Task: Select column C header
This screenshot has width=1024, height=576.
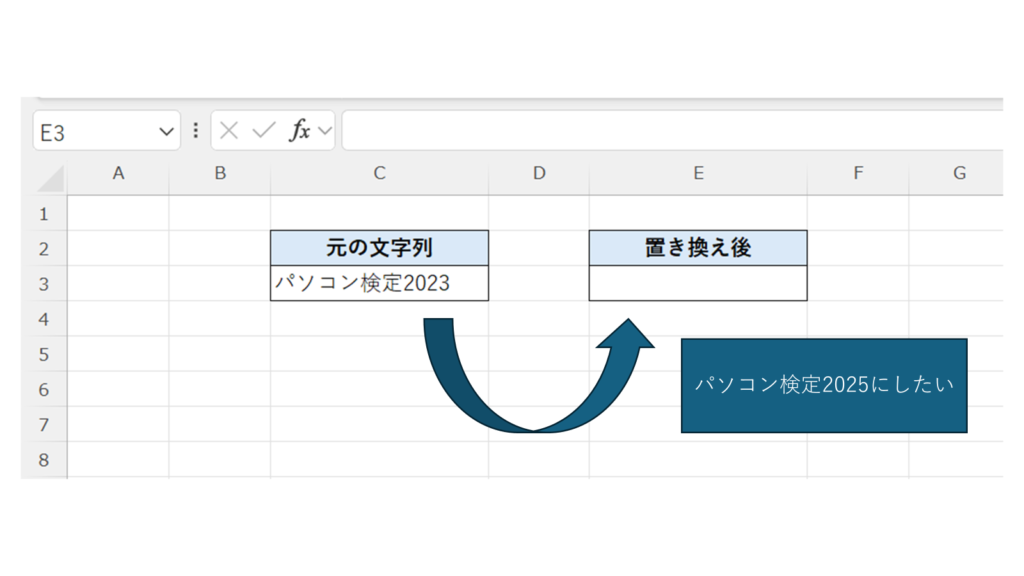Action: pos(379,174)
